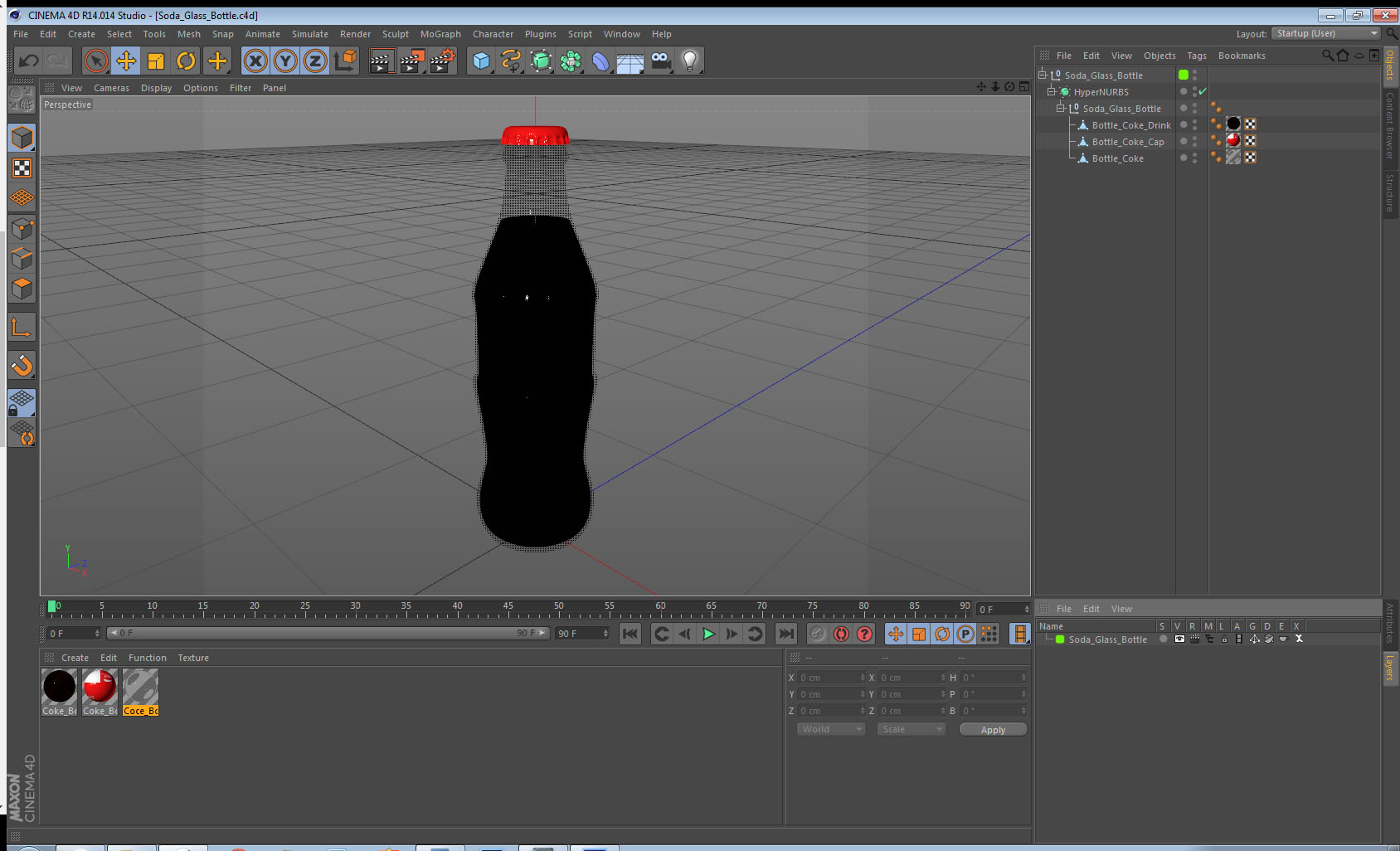The width and height of the screenshot is (1400, 851).
Task: Open the Scale mode dropdown
Action: click(911, 729)
